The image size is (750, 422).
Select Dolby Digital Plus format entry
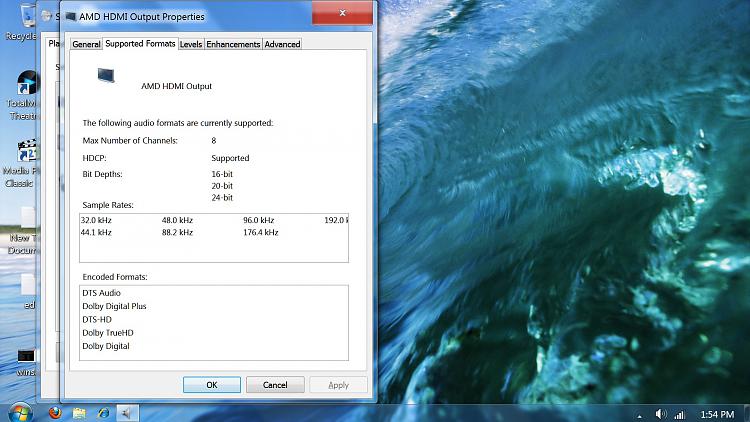click(114, 306)
